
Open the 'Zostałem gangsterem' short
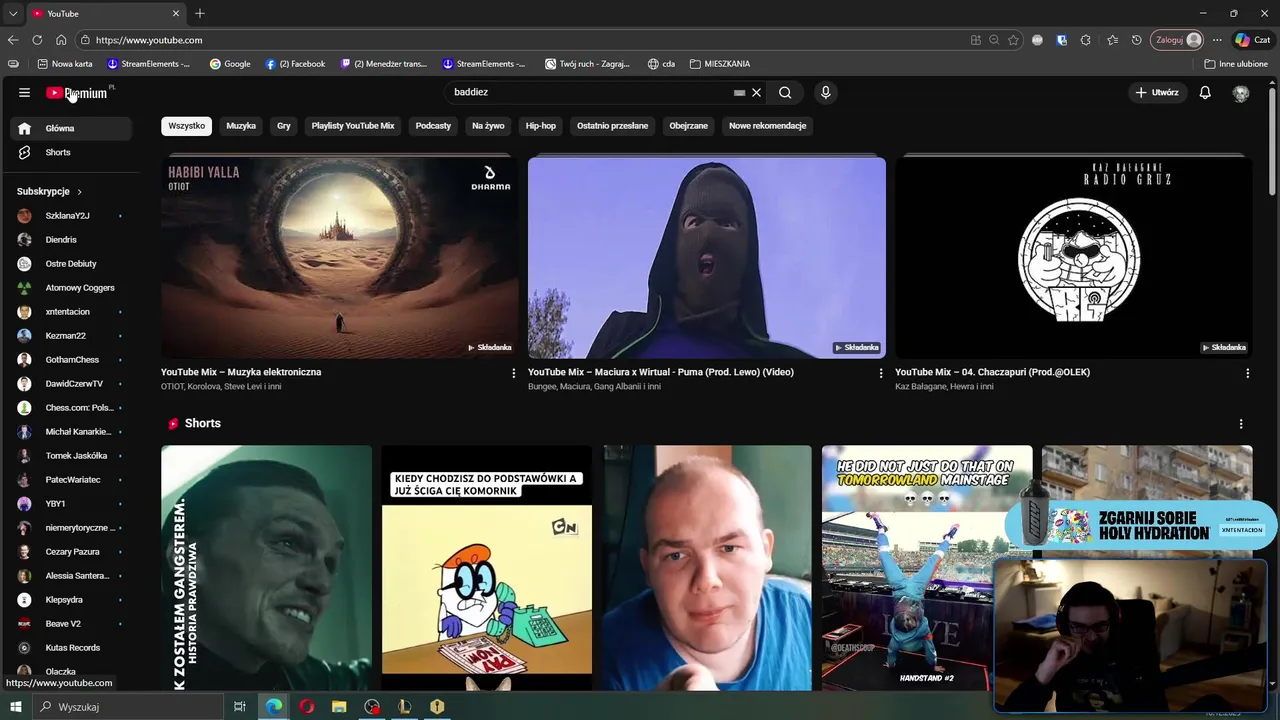click(x=266, y=568)
